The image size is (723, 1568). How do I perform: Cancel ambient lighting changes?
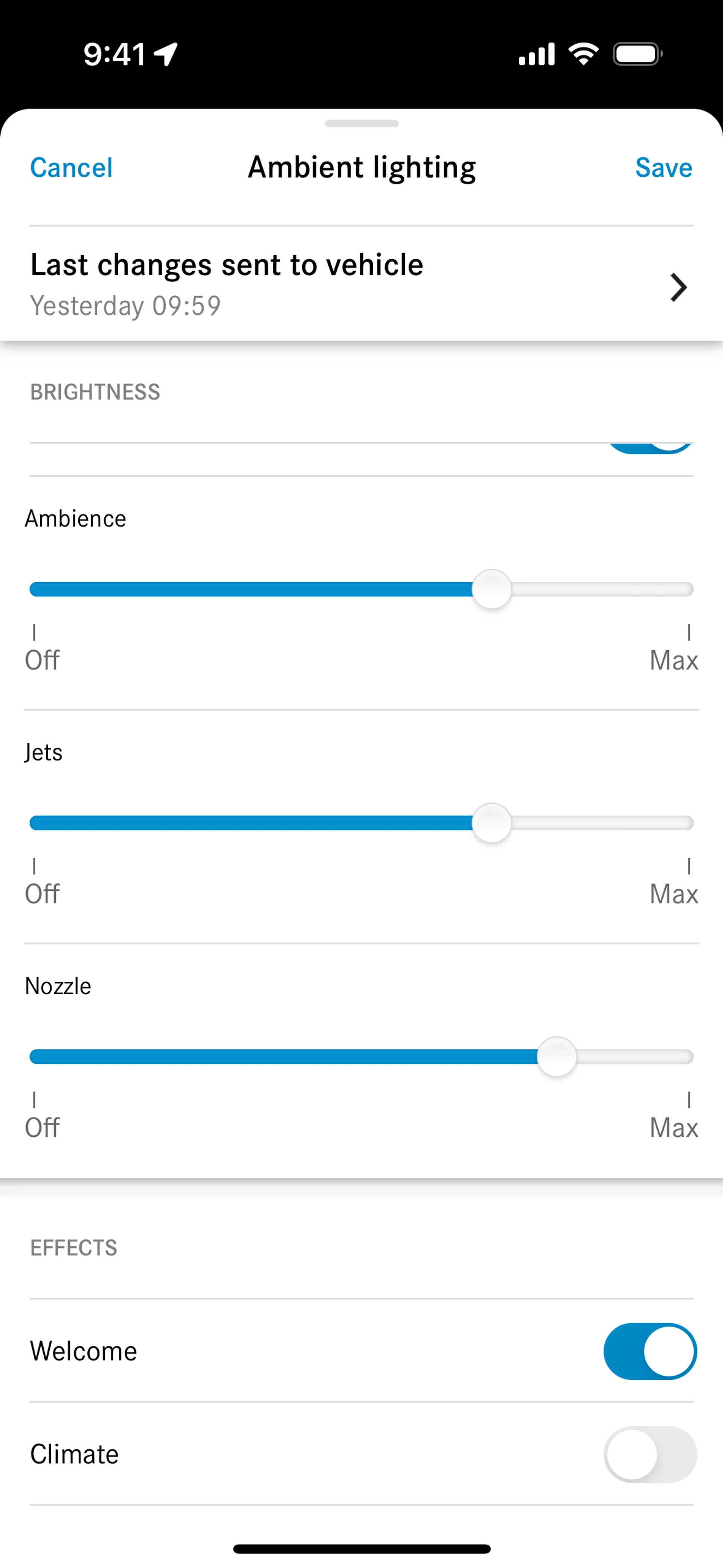71,167
